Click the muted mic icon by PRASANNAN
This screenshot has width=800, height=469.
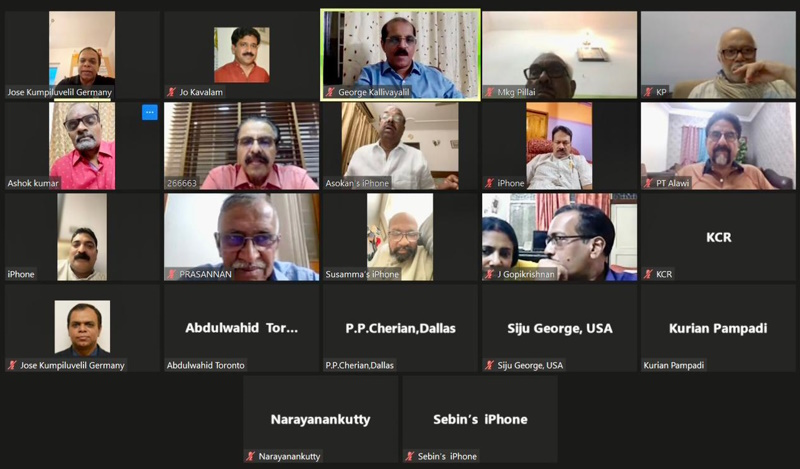[x=171, y=274]
